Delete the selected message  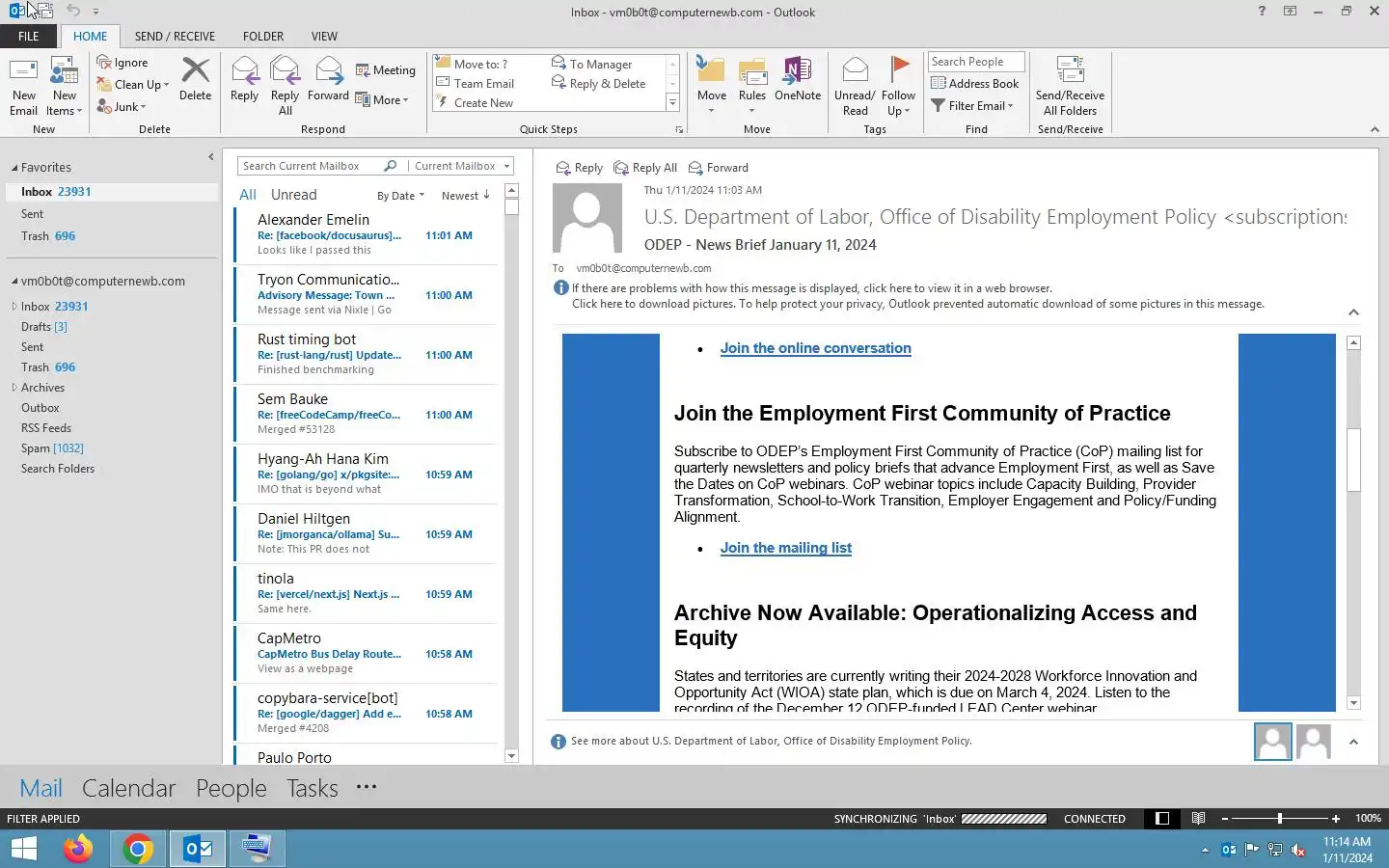click(x=195, y=78)
